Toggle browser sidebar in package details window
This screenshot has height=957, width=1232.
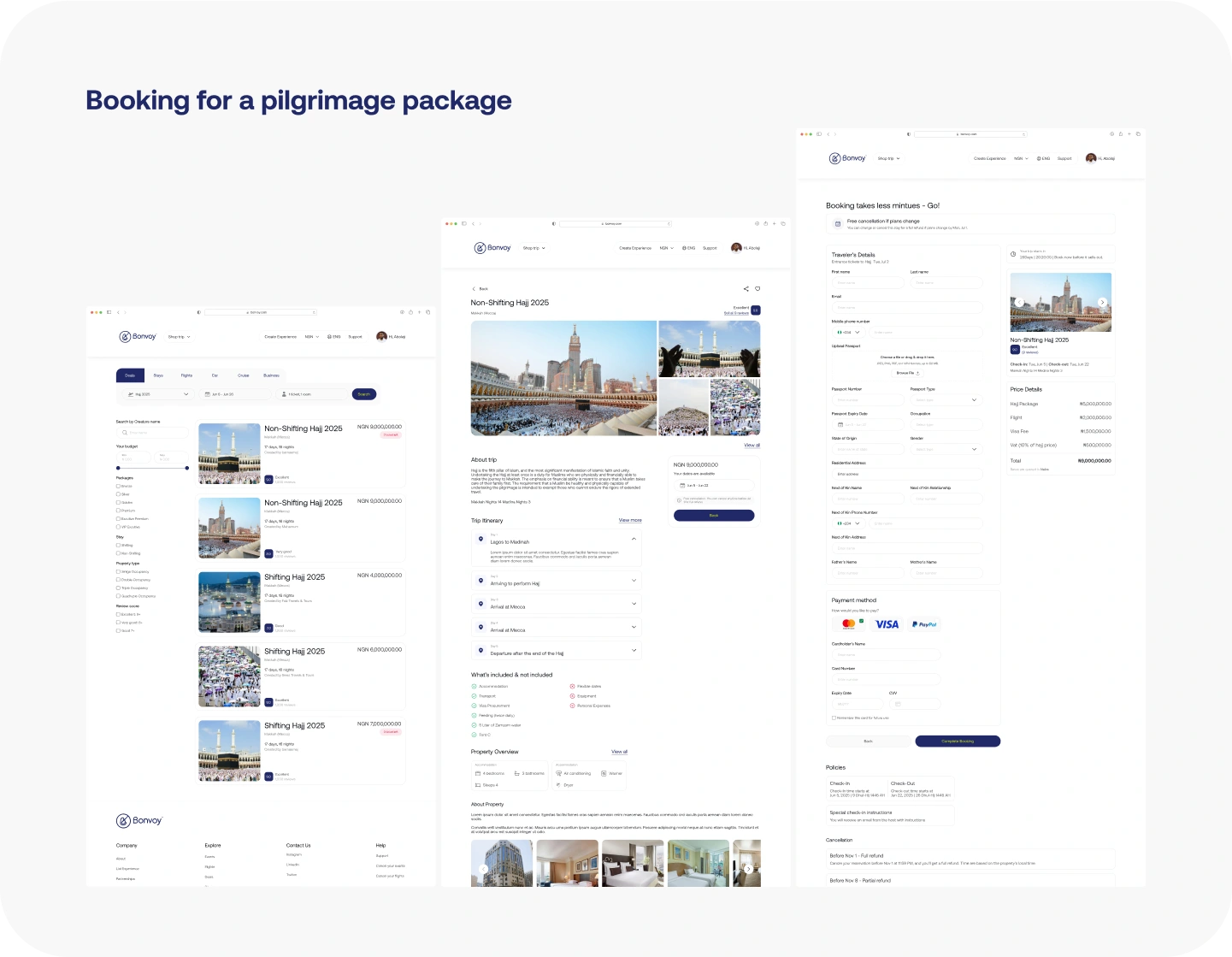coord(464,224)
